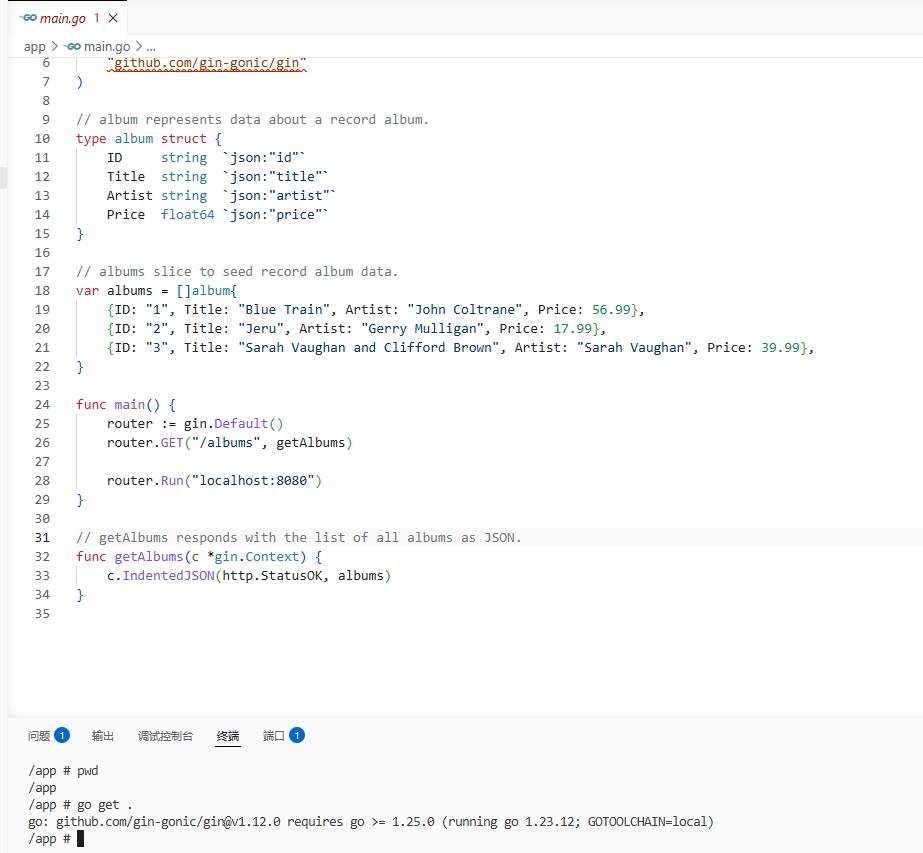Click the underlined gin-gonic import path
923x853 pixels.
(206, 63)
